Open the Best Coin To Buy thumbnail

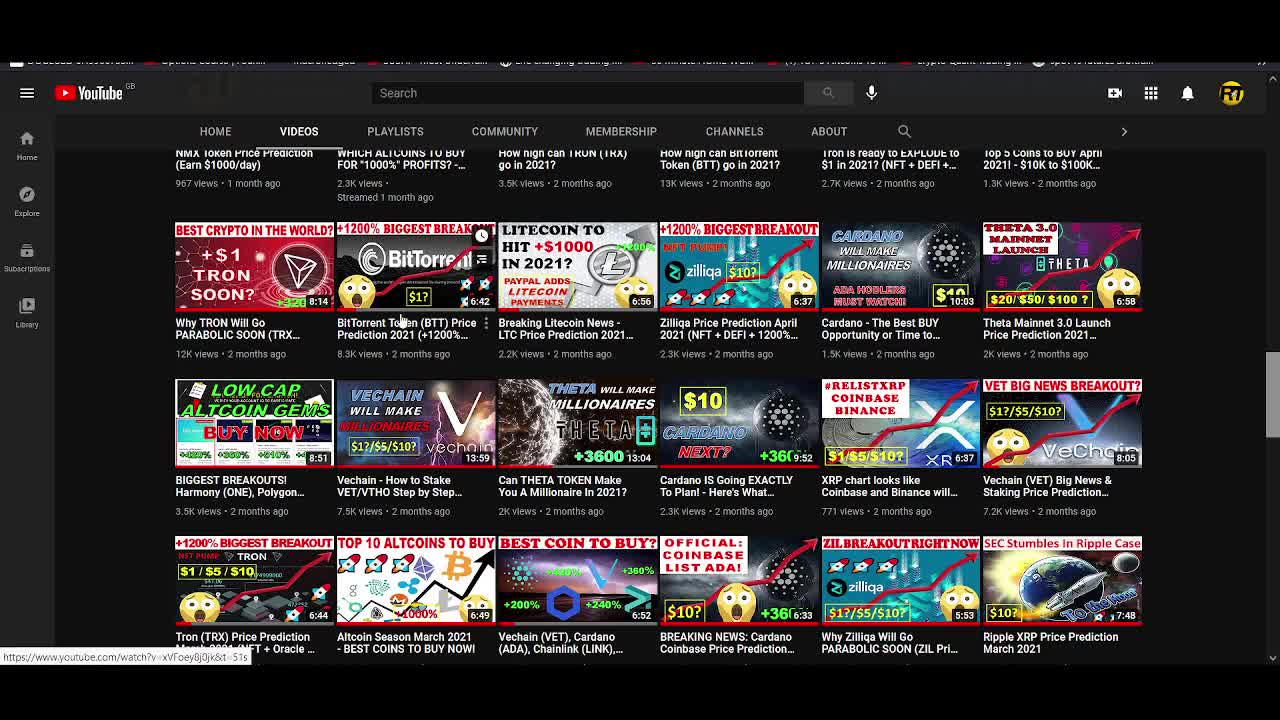click(577, 580)
